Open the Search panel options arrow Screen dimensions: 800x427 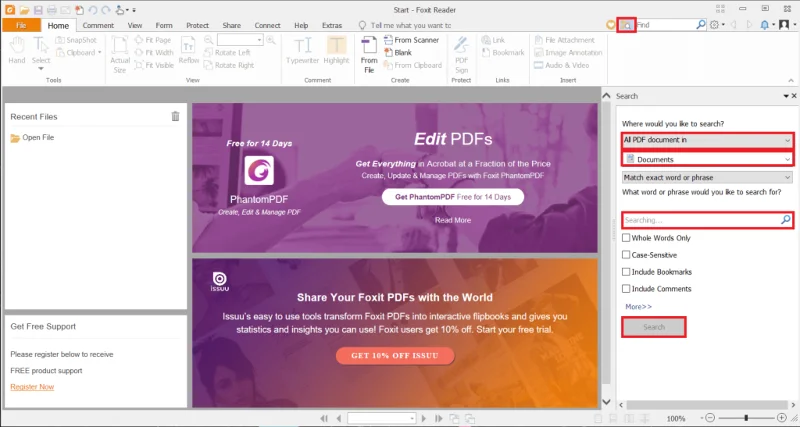pos(786,96)
